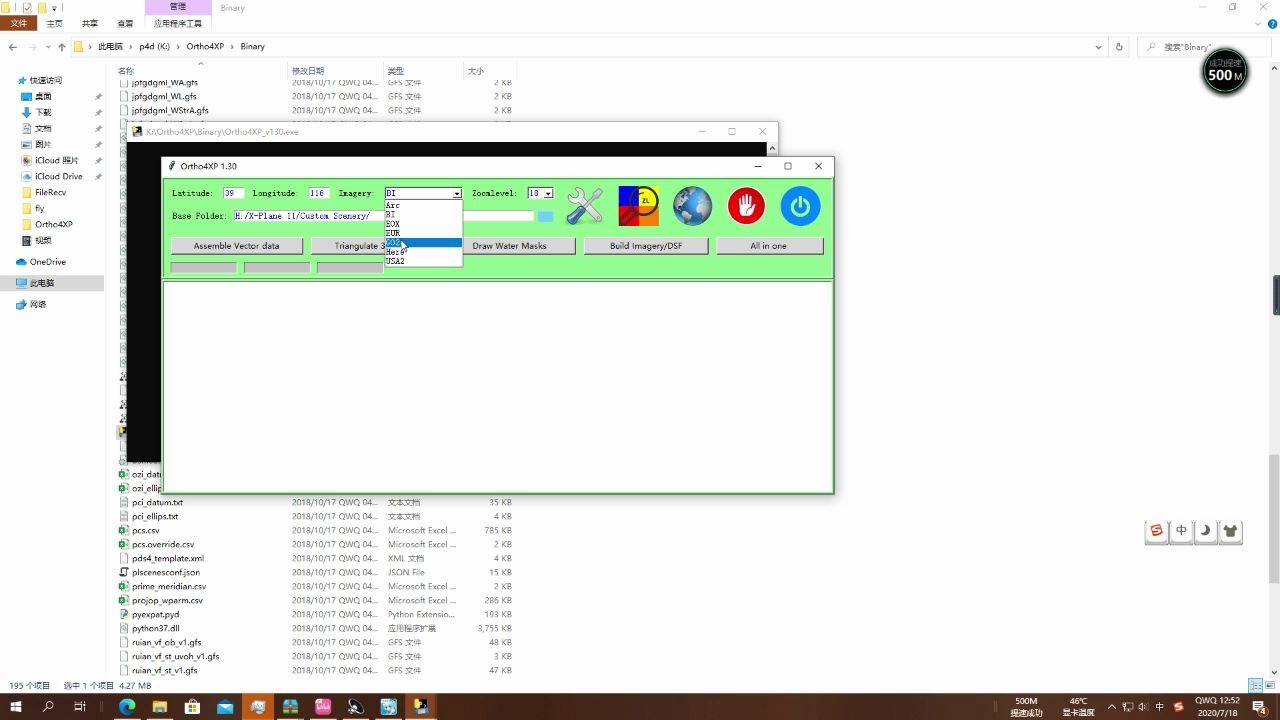The height and width of the screenshot is (720, 1280).
Task: Click the red stop hand icon
Action: pyautogui.click(x=746, y=205)
